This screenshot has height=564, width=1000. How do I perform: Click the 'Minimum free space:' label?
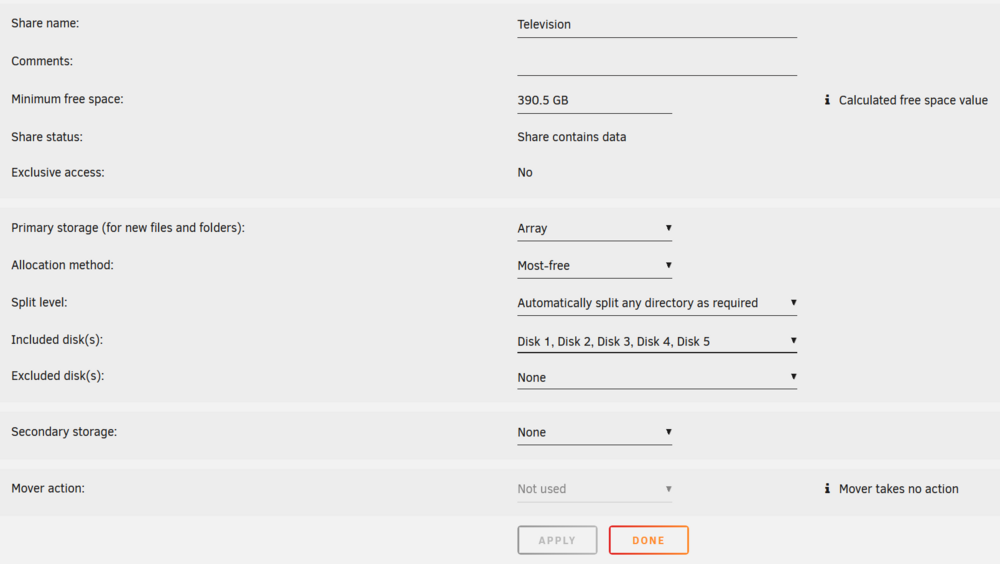pos(67,99)
